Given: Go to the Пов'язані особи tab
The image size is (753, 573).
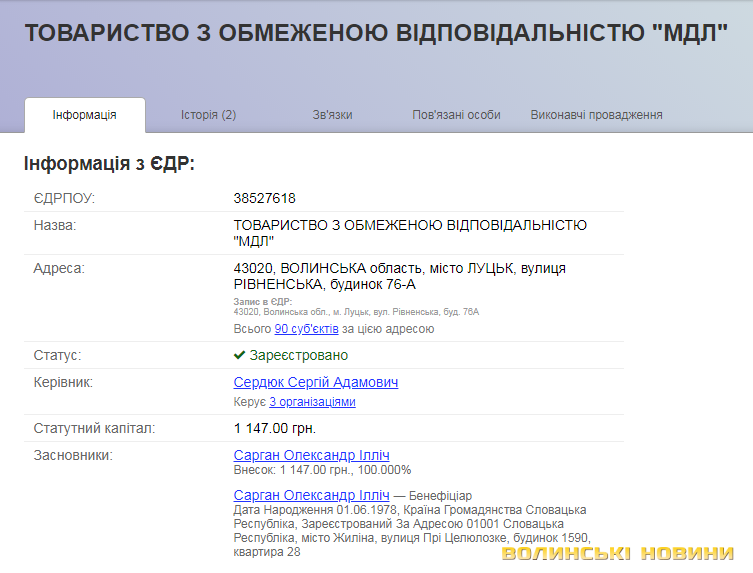Looking at the screenshot, I should coord(456,115).
